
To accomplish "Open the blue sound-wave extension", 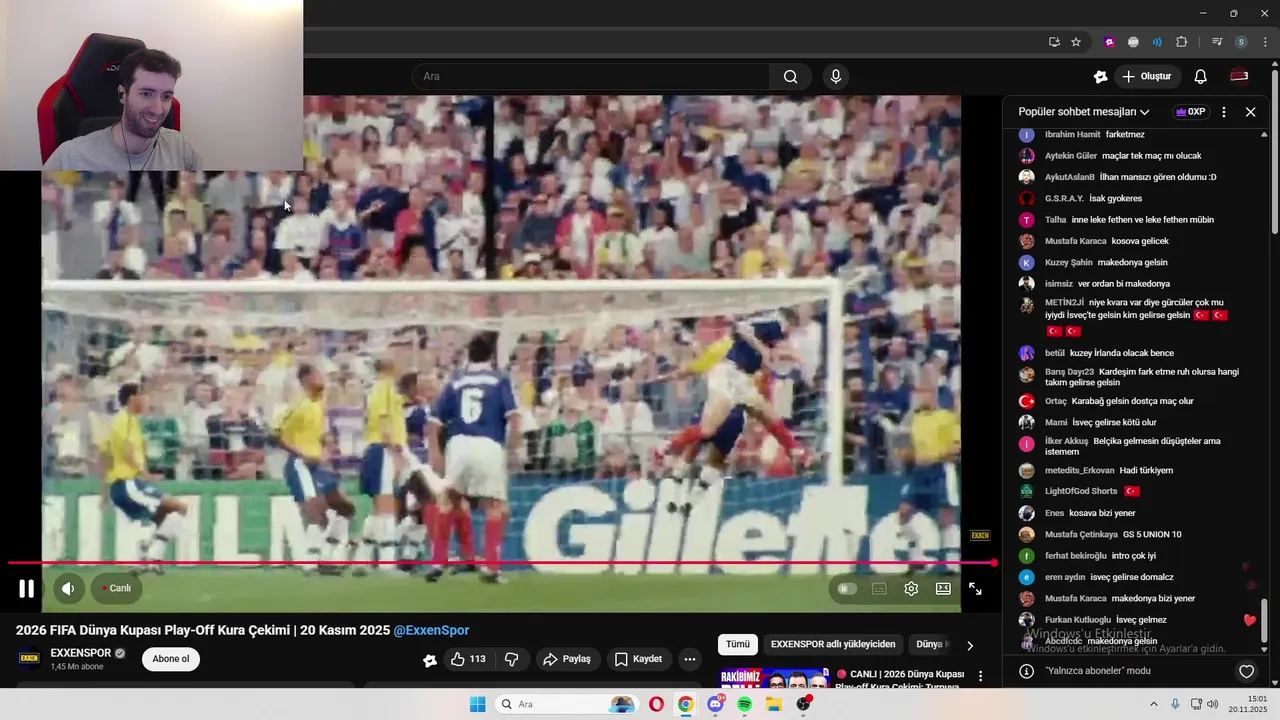I will tap(1157, 42).
